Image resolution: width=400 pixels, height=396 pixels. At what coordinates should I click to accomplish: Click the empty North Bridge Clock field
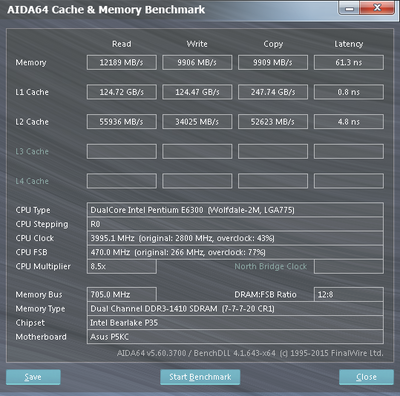[349, 266]
